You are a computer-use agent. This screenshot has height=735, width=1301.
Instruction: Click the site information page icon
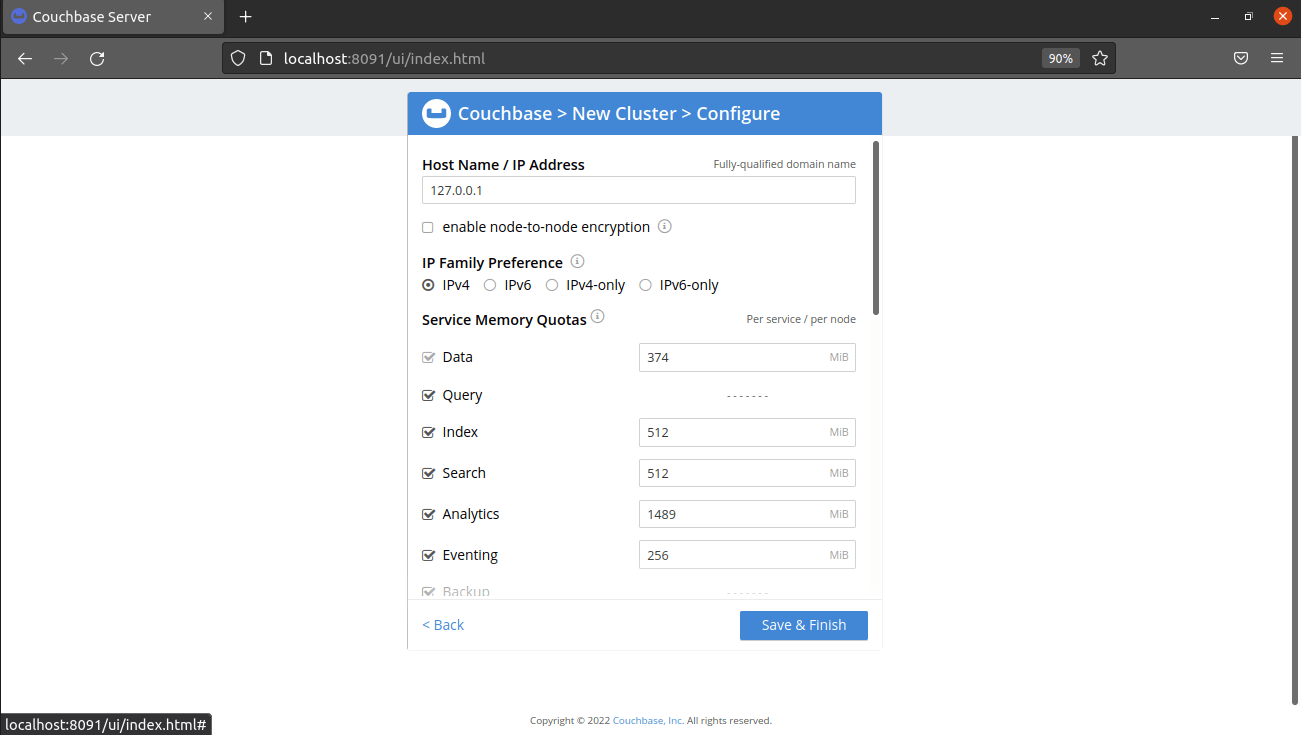click(265, 58)
